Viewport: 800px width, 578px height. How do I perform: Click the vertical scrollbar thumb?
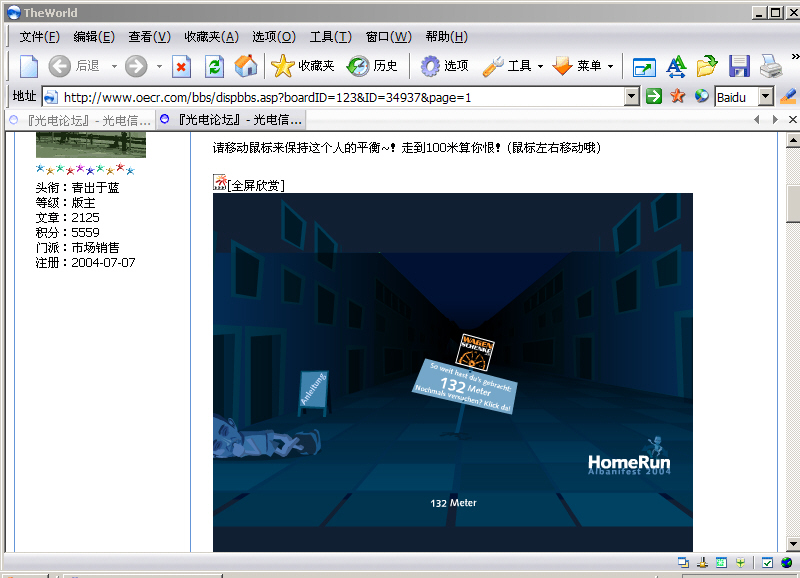tap(793, 204)
